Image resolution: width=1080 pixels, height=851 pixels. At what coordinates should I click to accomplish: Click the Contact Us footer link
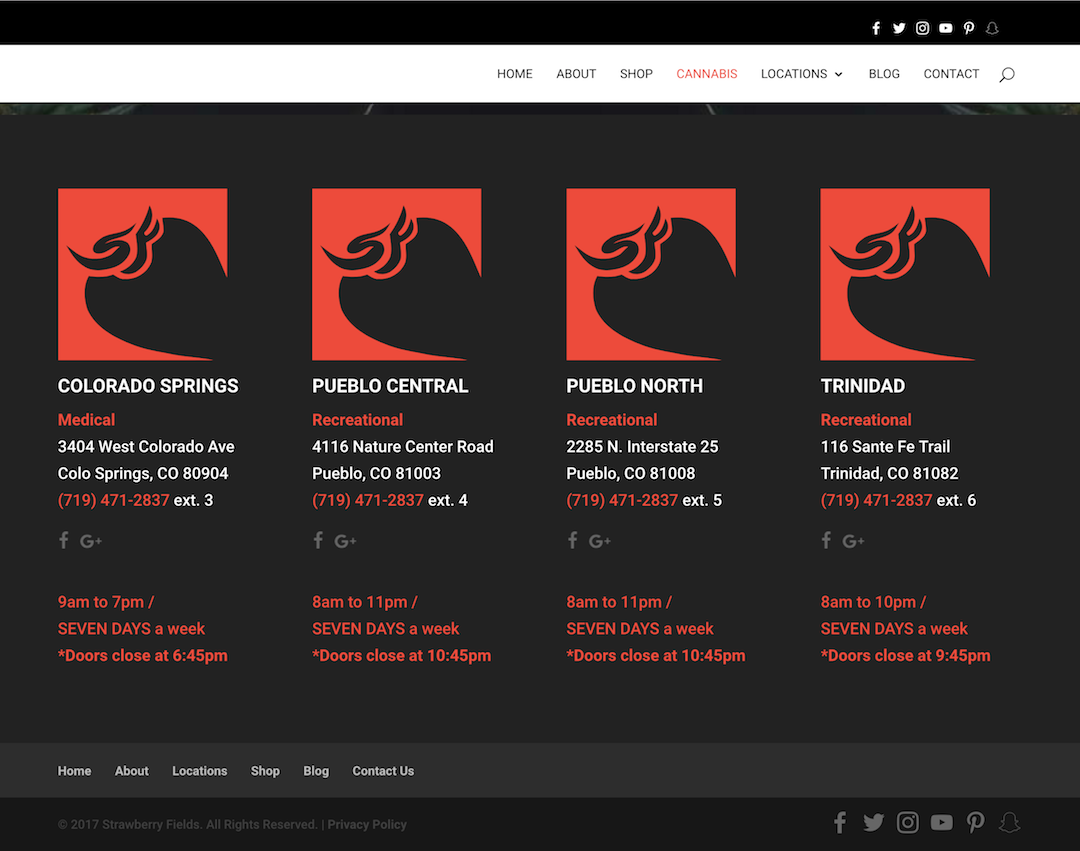383,771
